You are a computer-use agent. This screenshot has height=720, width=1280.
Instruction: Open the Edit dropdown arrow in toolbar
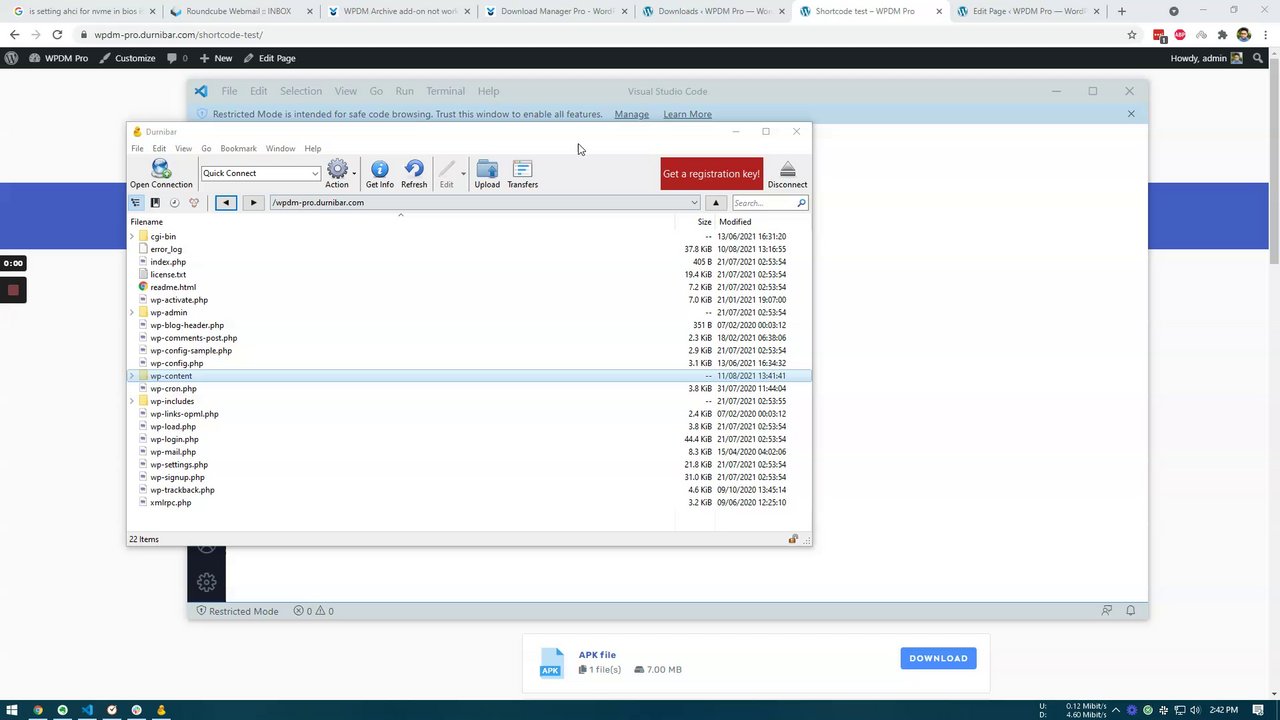pyautogui.click(x=463, y=173)
